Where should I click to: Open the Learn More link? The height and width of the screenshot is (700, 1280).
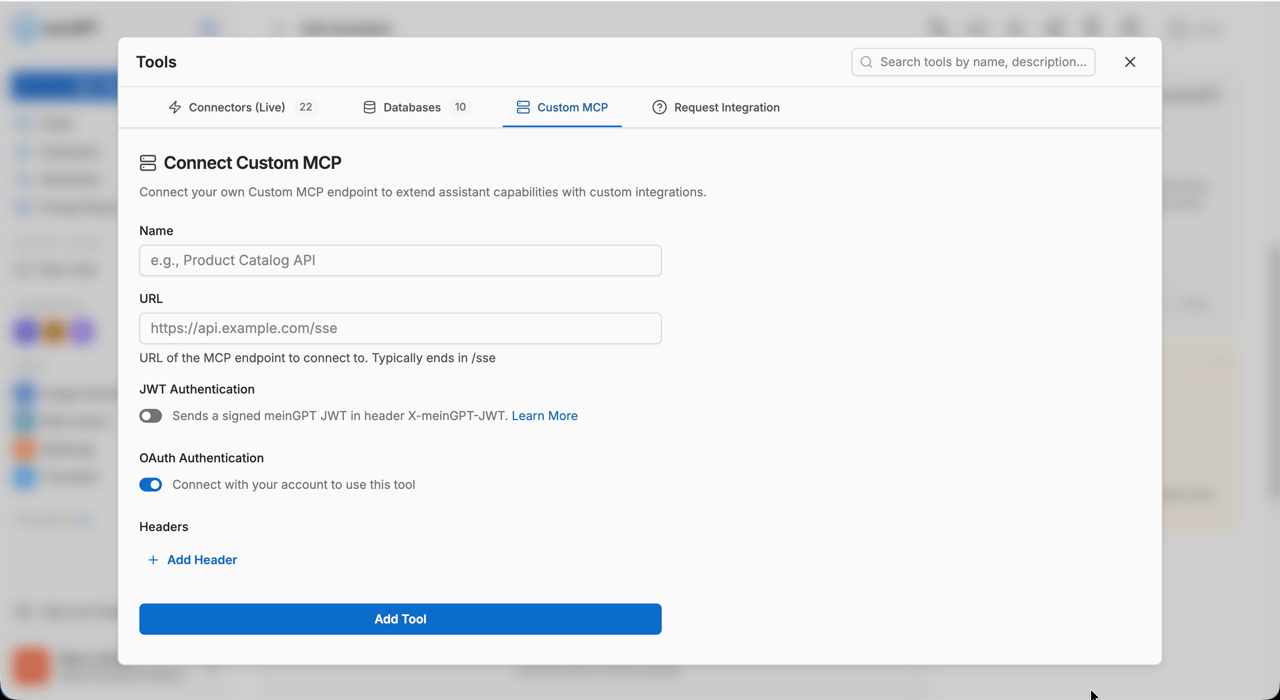click(x=545, y=416)
